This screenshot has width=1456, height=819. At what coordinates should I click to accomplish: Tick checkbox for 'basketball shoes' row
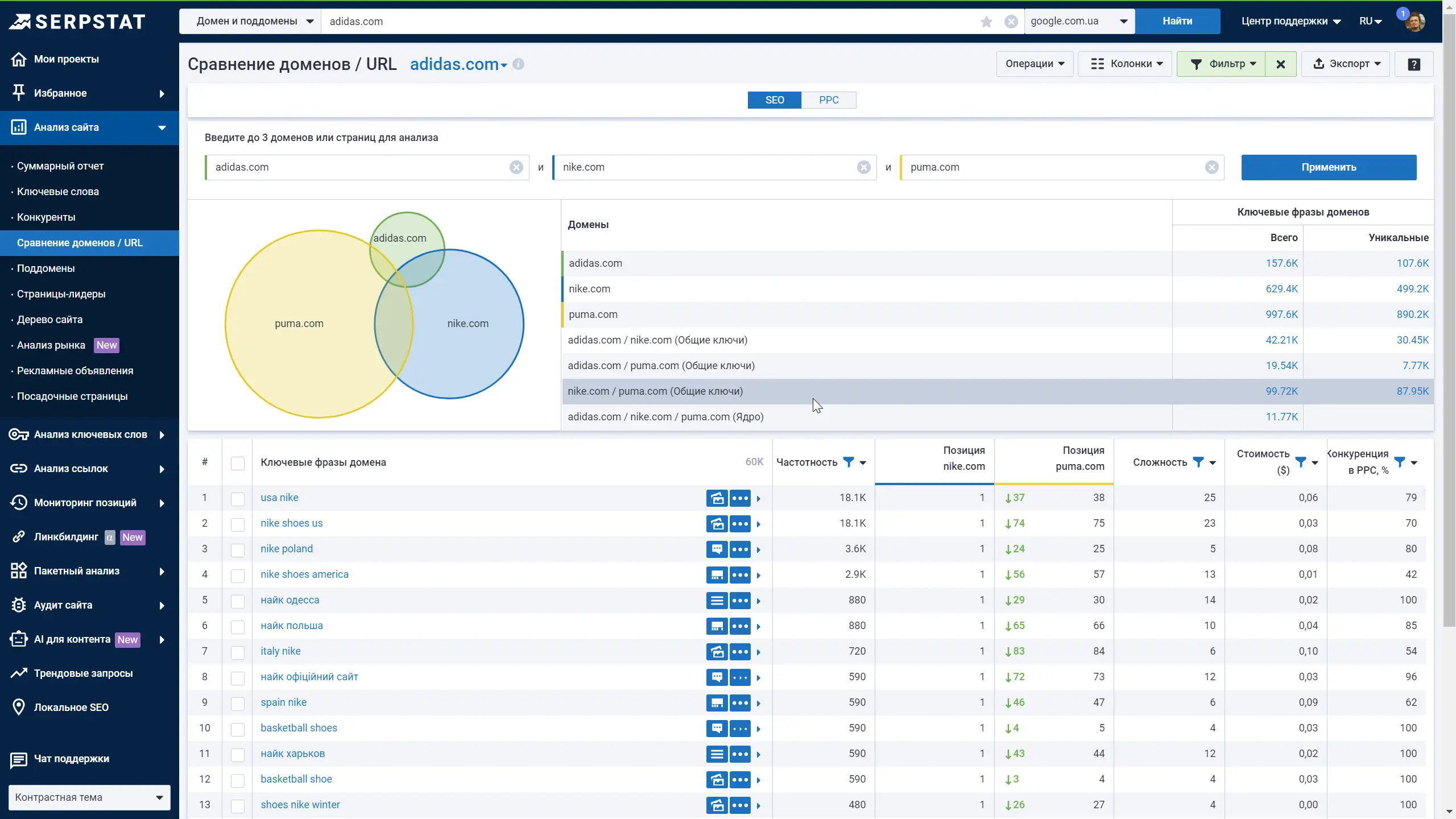(238, 729)
